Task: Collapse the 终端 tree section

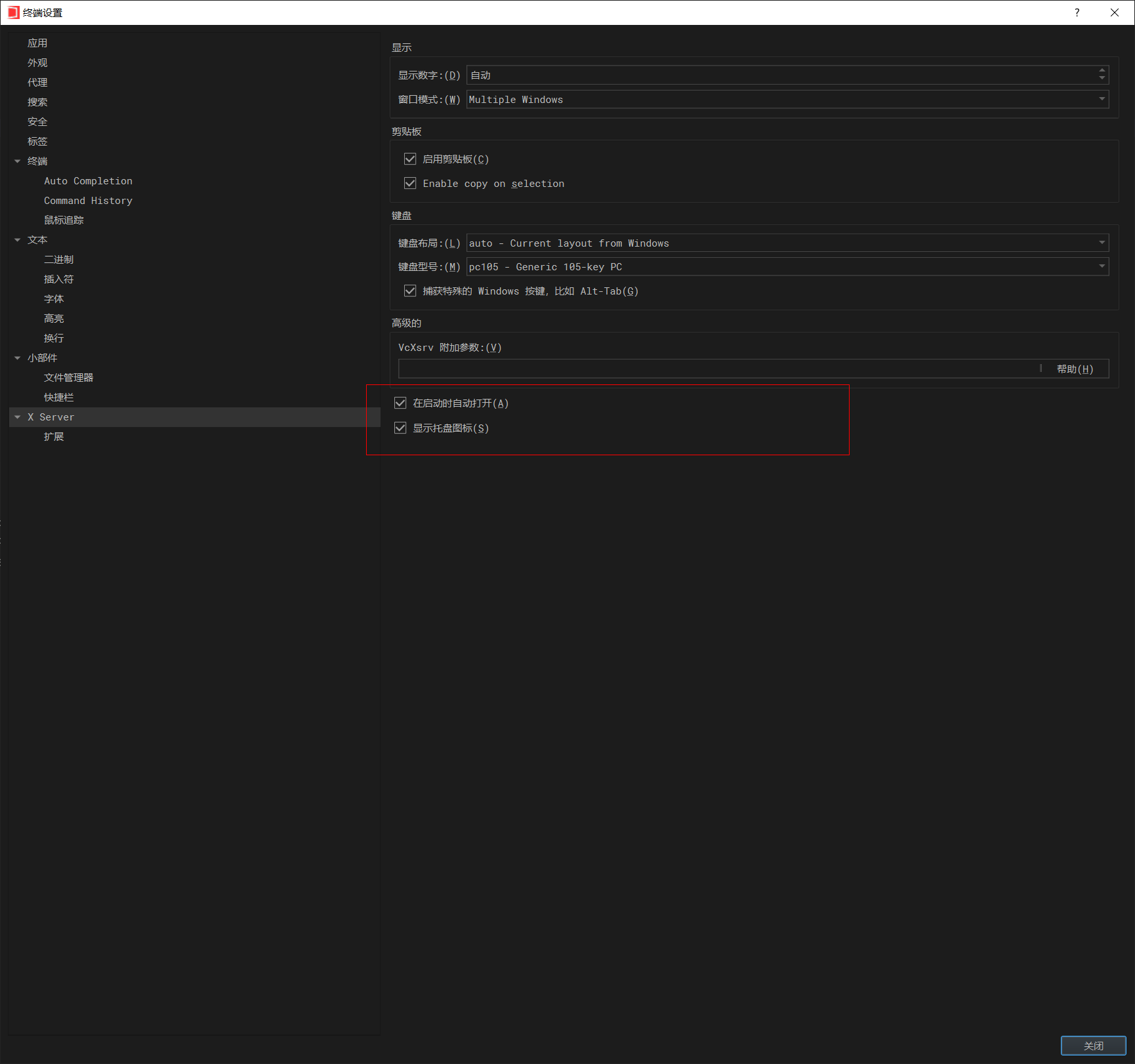Action: (x=18, y=161)
